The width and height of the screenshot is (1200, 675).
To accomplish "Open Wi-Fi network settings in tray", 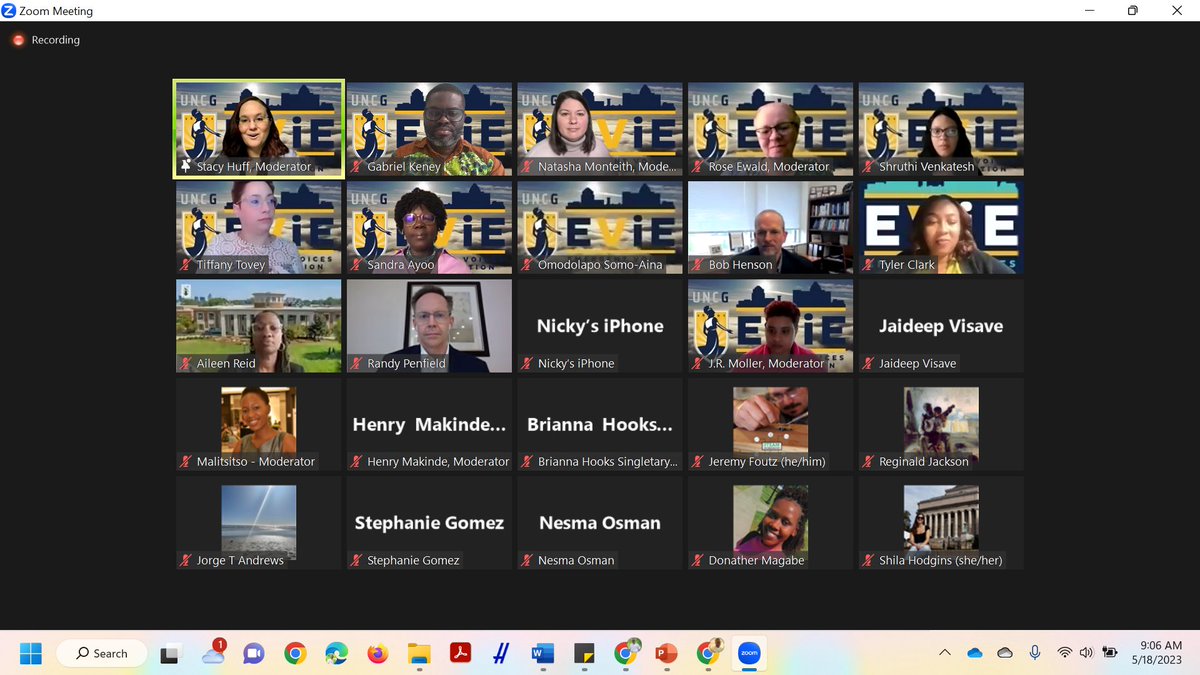I will coord(1064,653).
